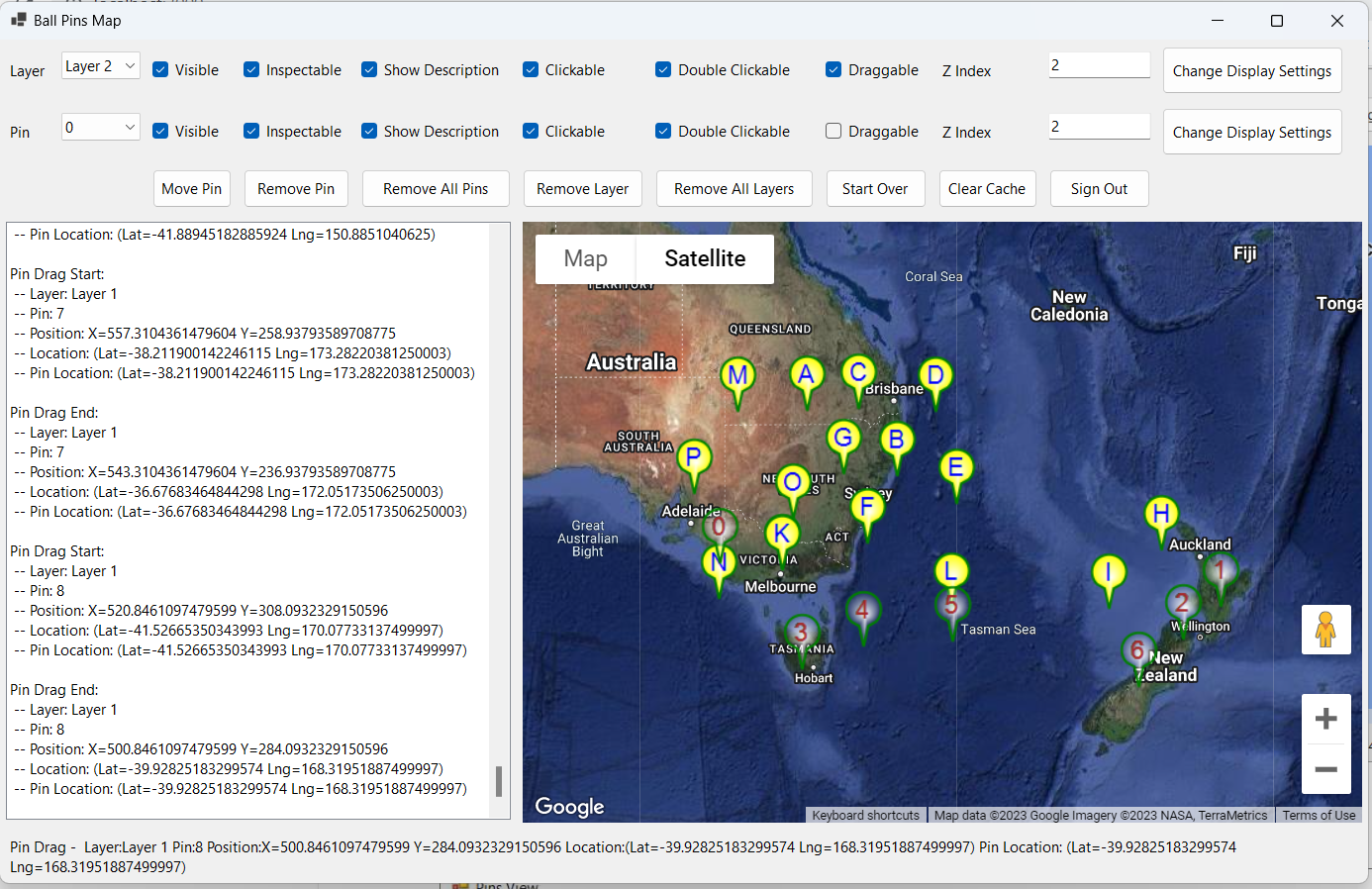The width and height of the screenshot is (1372, 889).
Task: Zoom in using the map plus icon
Action: (x=1325, y=719)
